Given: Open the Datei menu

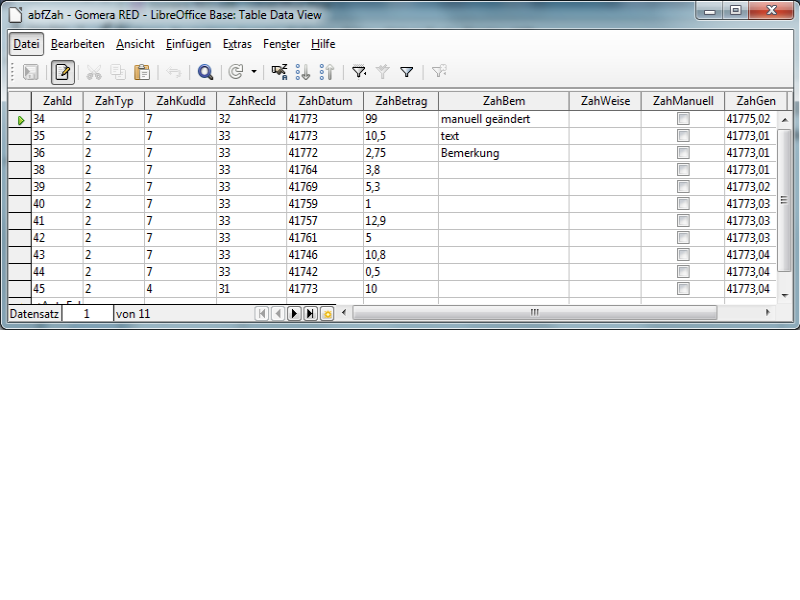Looking at the screenshot, I should tap(27, 45).
